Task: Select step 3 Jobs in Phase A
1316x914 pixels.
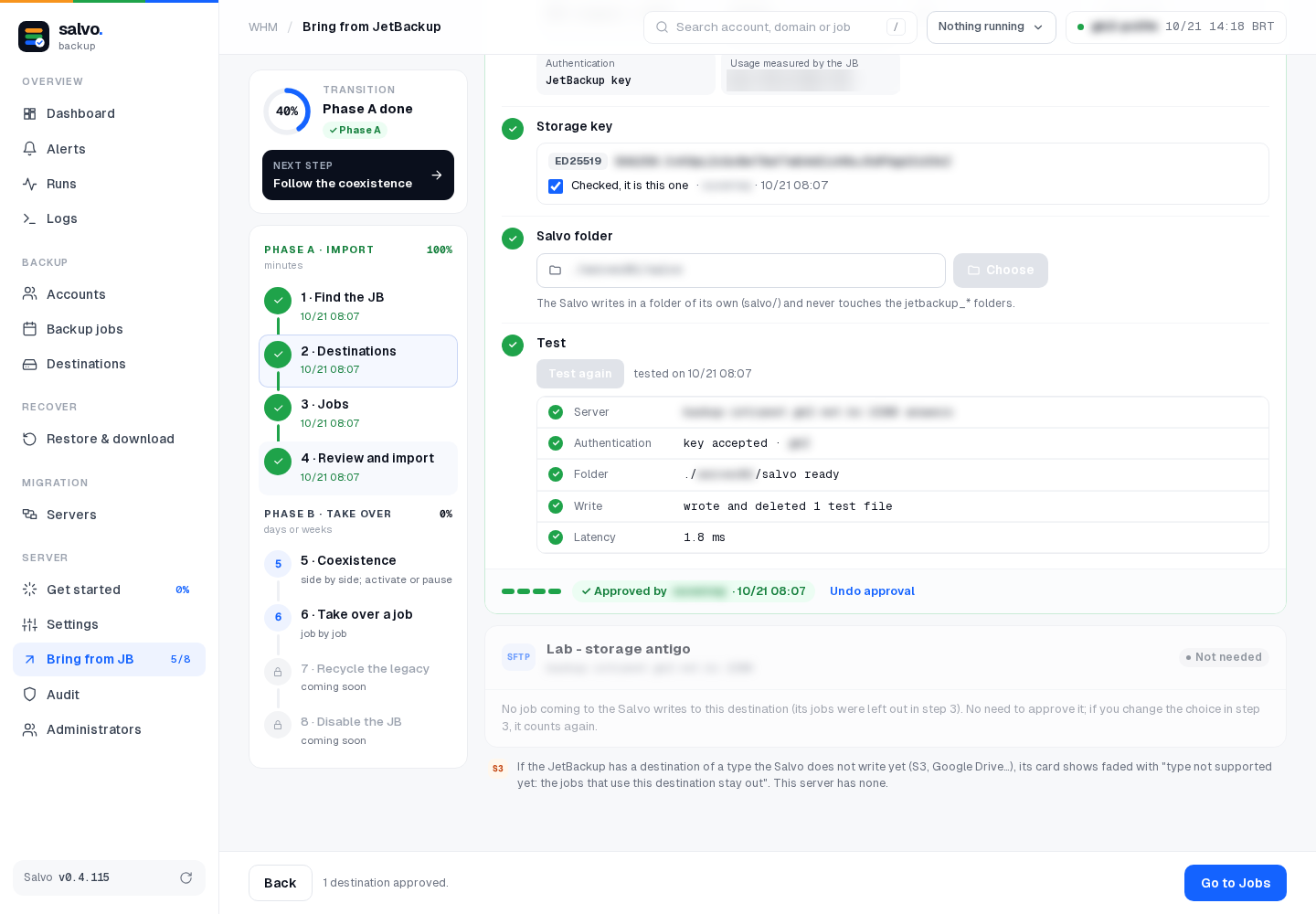Action: click(358, 413)
